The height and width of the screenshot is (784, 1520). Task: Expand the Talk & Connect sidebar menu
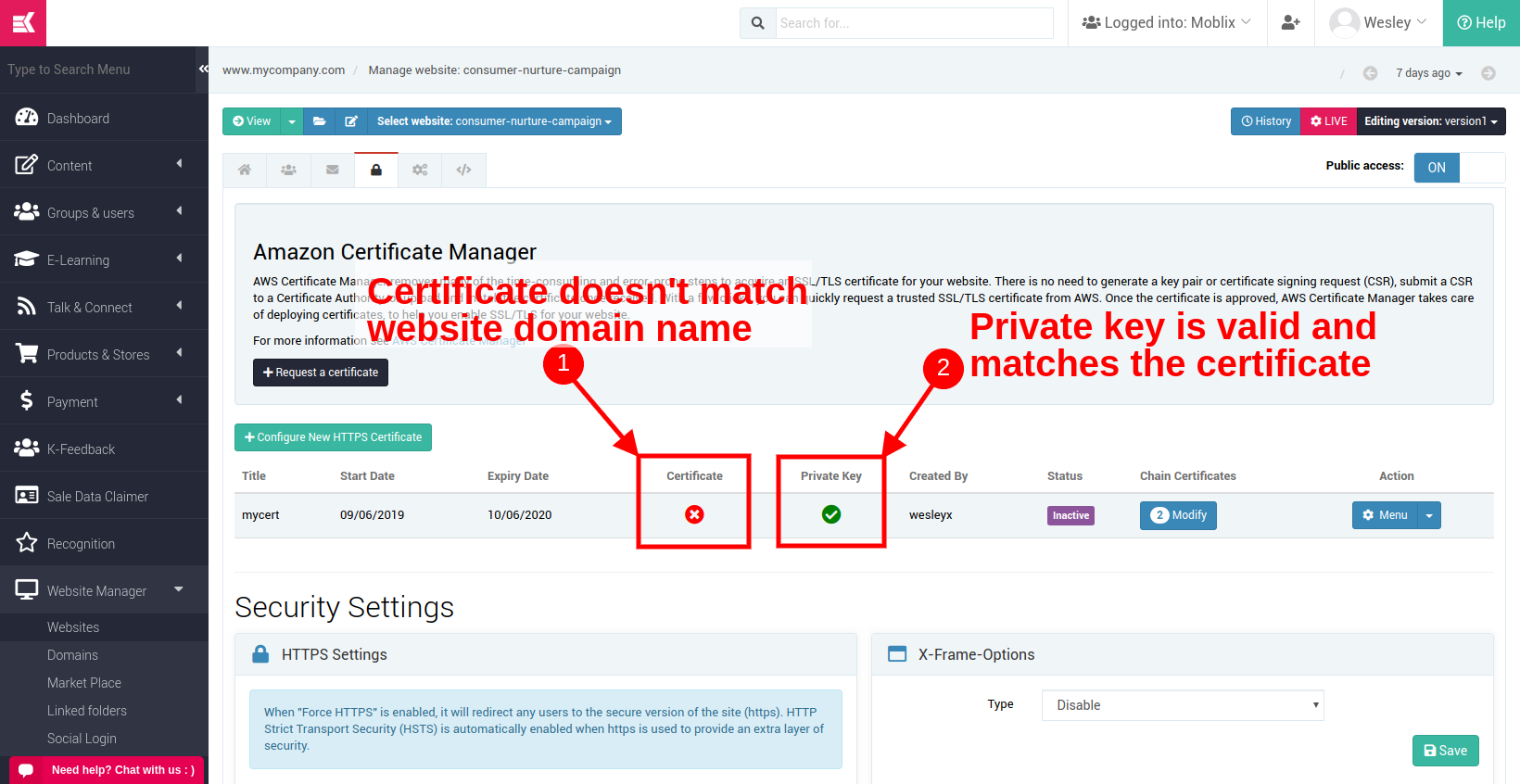104,307
